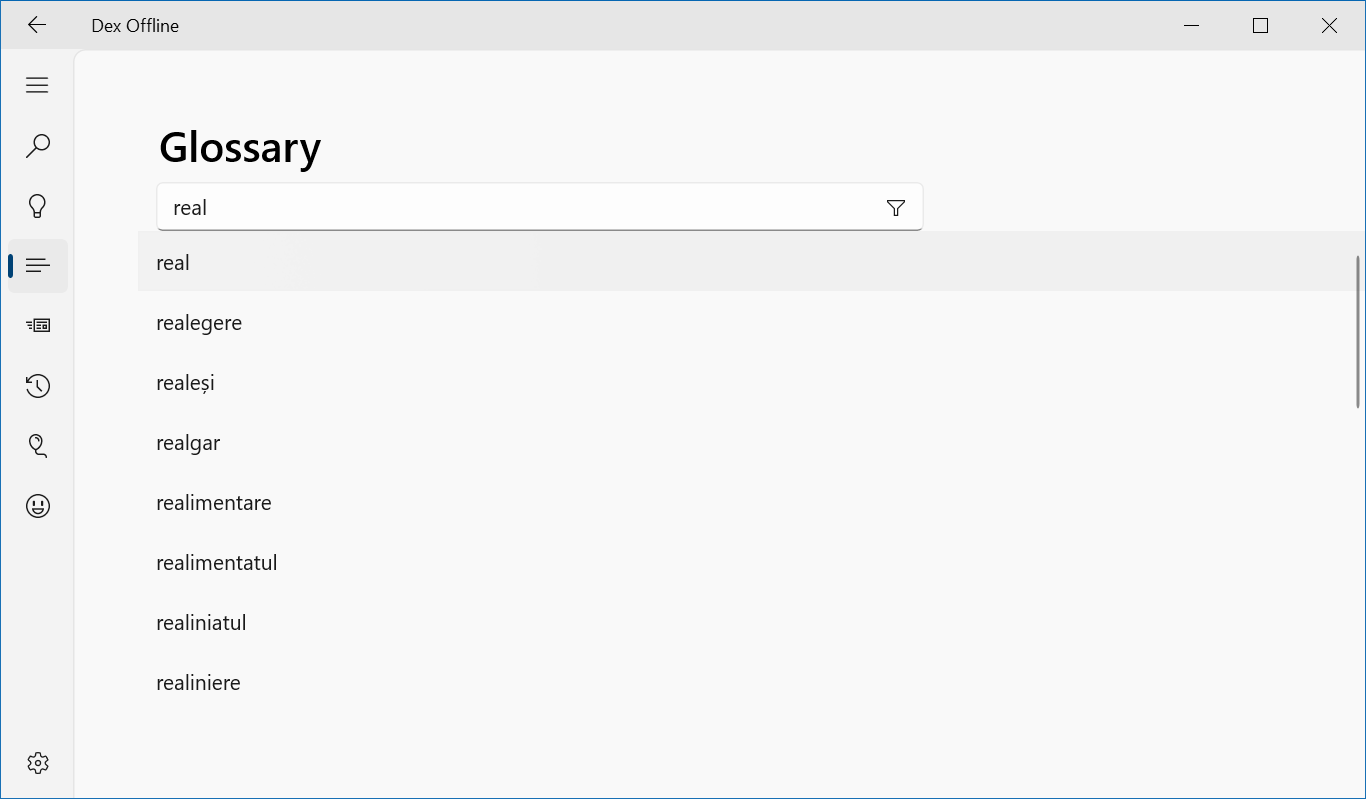Open the search page magnifier icon
The width and height of the screenshot is (1366, 799).
[37, 146]
